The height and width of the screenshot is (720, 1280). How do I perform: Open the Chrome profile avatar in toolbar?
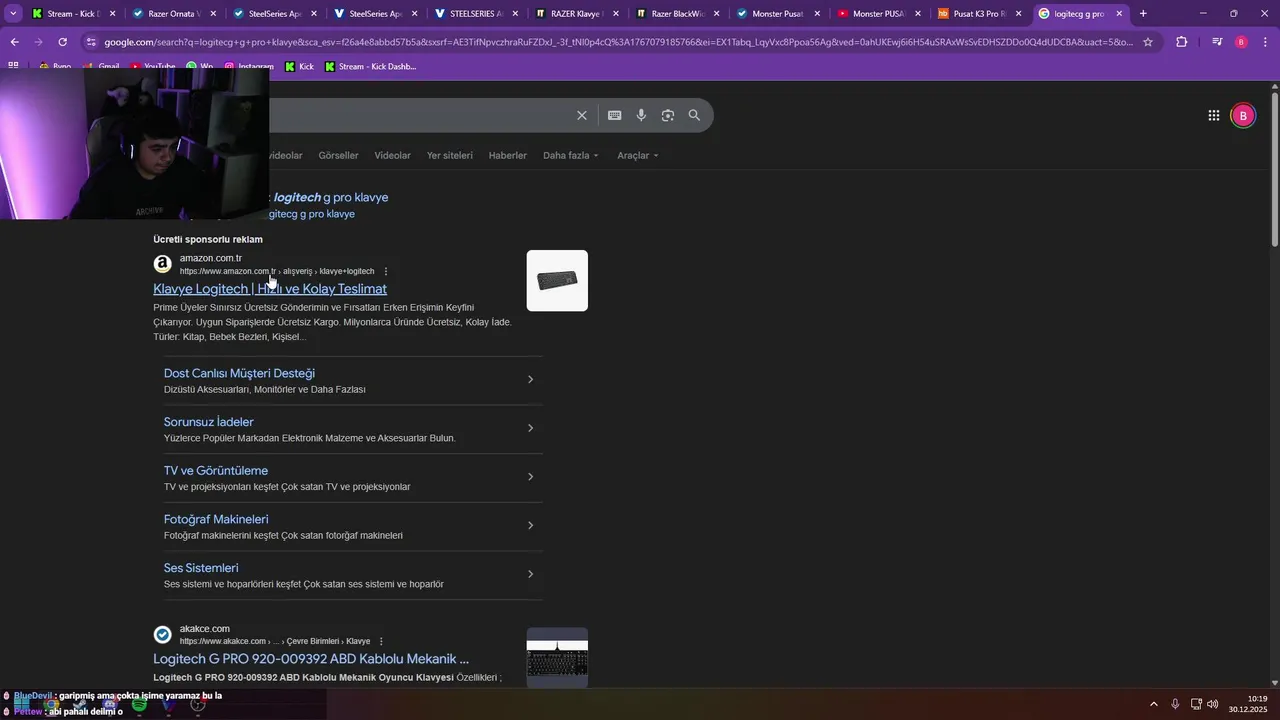coord(1241,42)
